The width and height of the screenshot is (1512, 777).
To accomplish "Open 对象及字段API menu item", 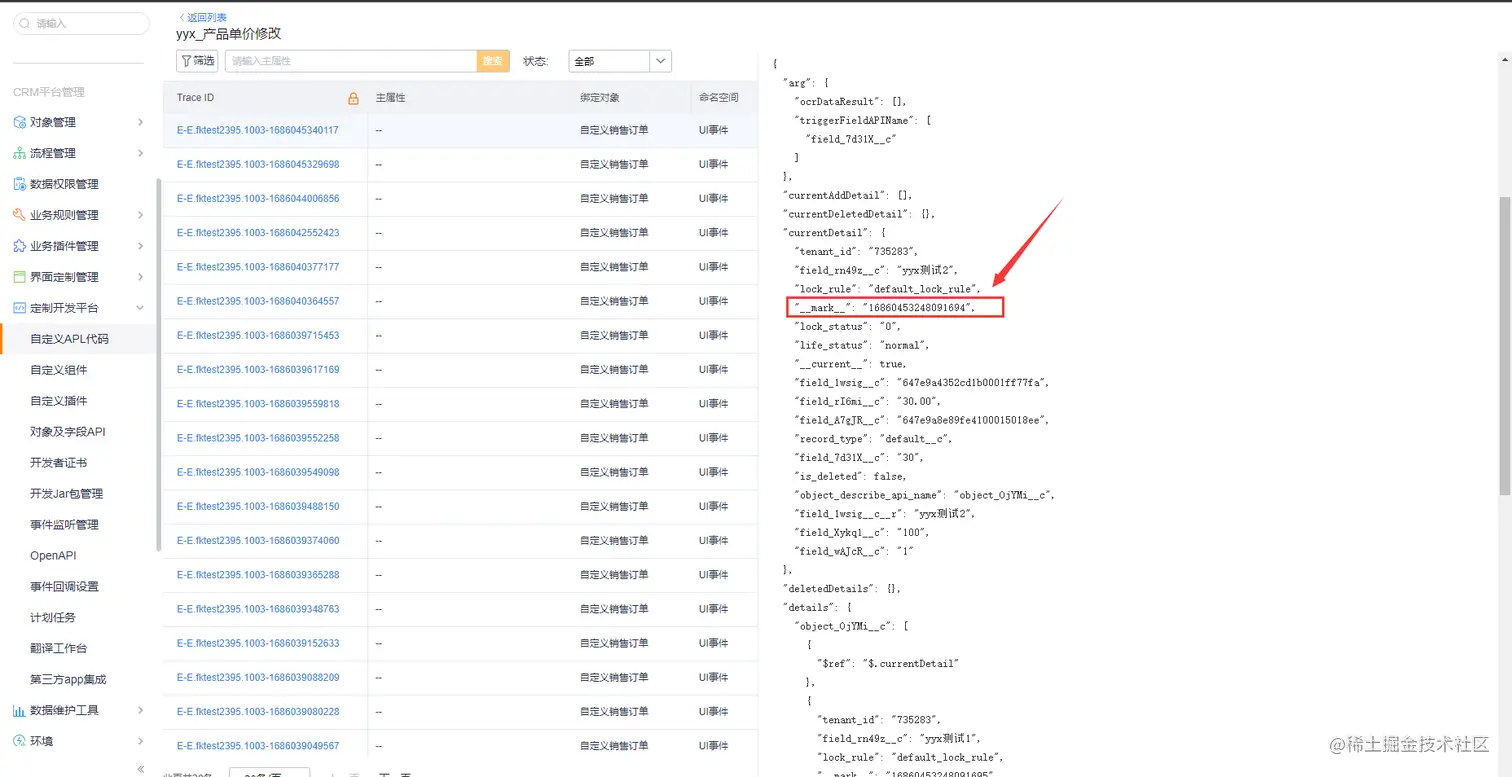I will [68, 432].
